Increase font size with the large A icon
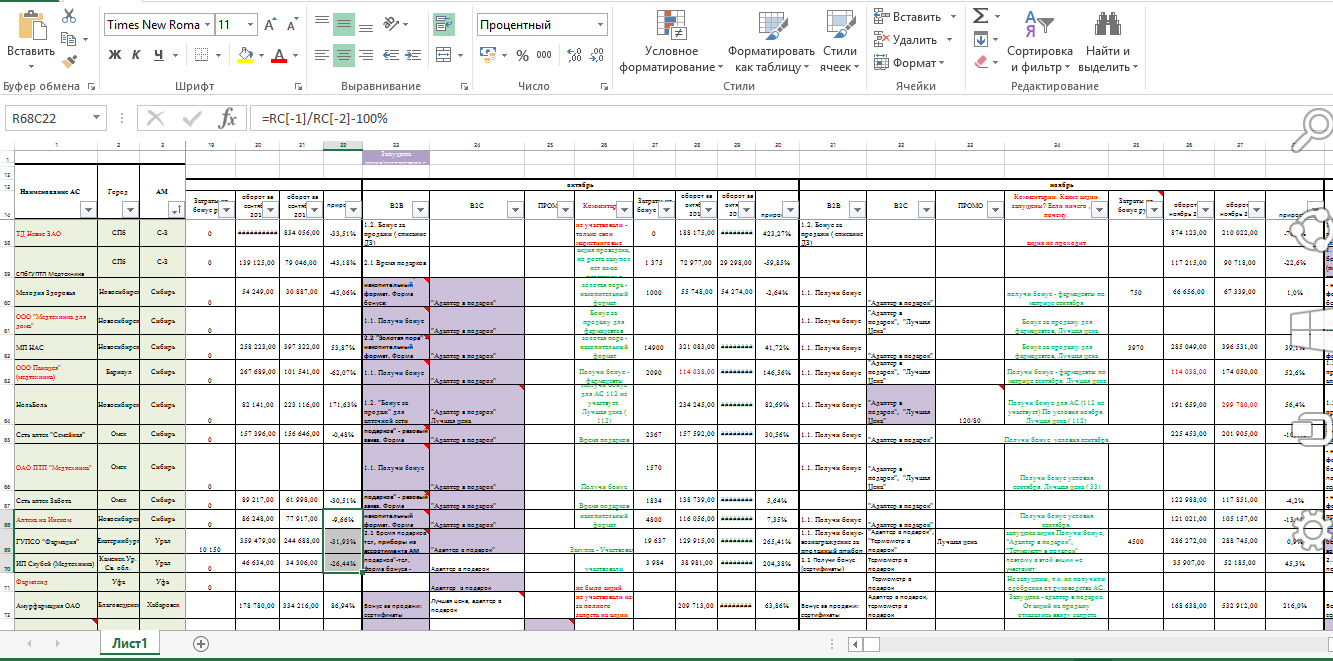Screen dimensions: 1333x661 pyautogui.click(x=270, y=25)
